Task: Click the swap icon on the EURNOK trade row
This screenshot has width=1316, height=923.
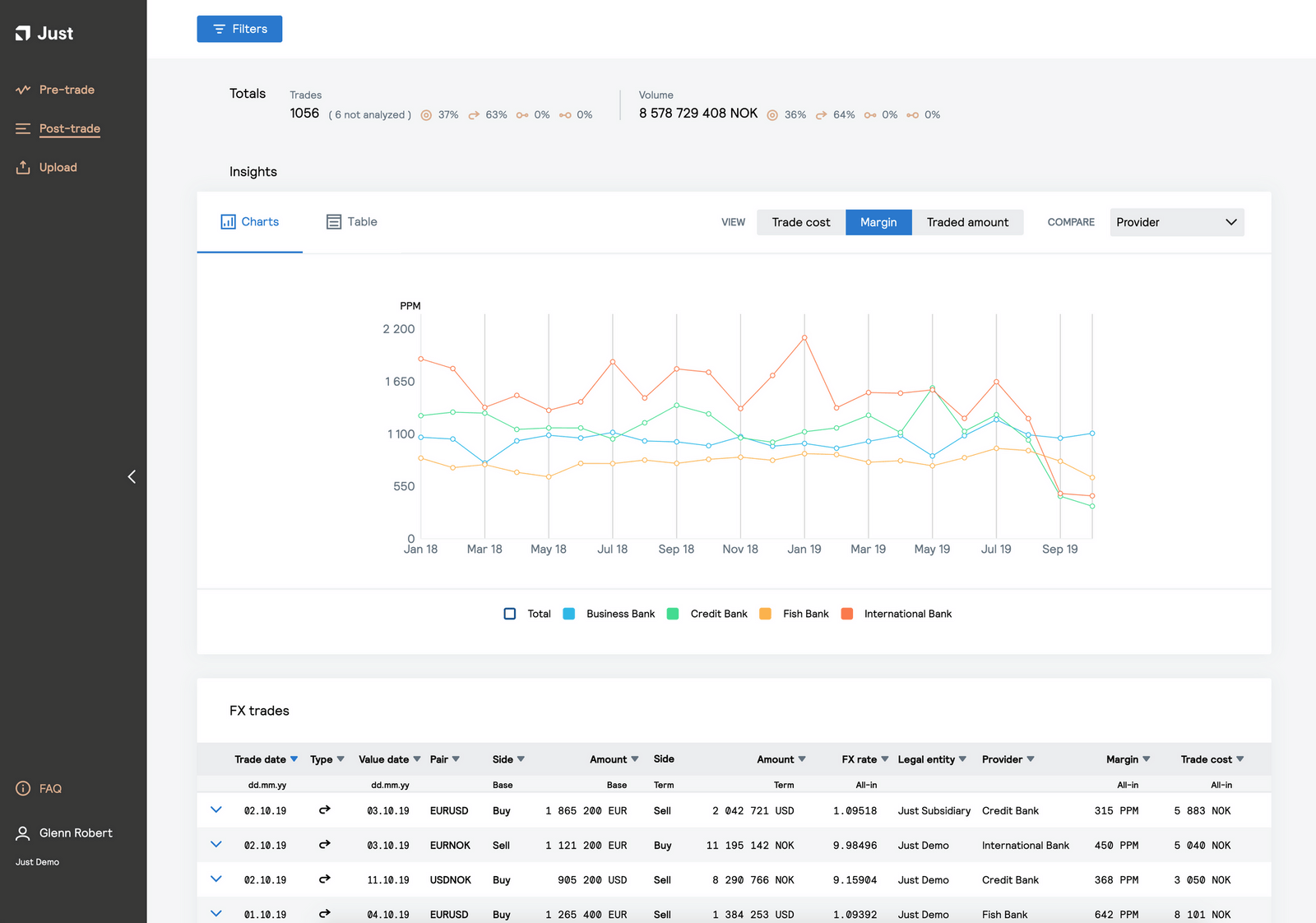Action: (324, 845)
